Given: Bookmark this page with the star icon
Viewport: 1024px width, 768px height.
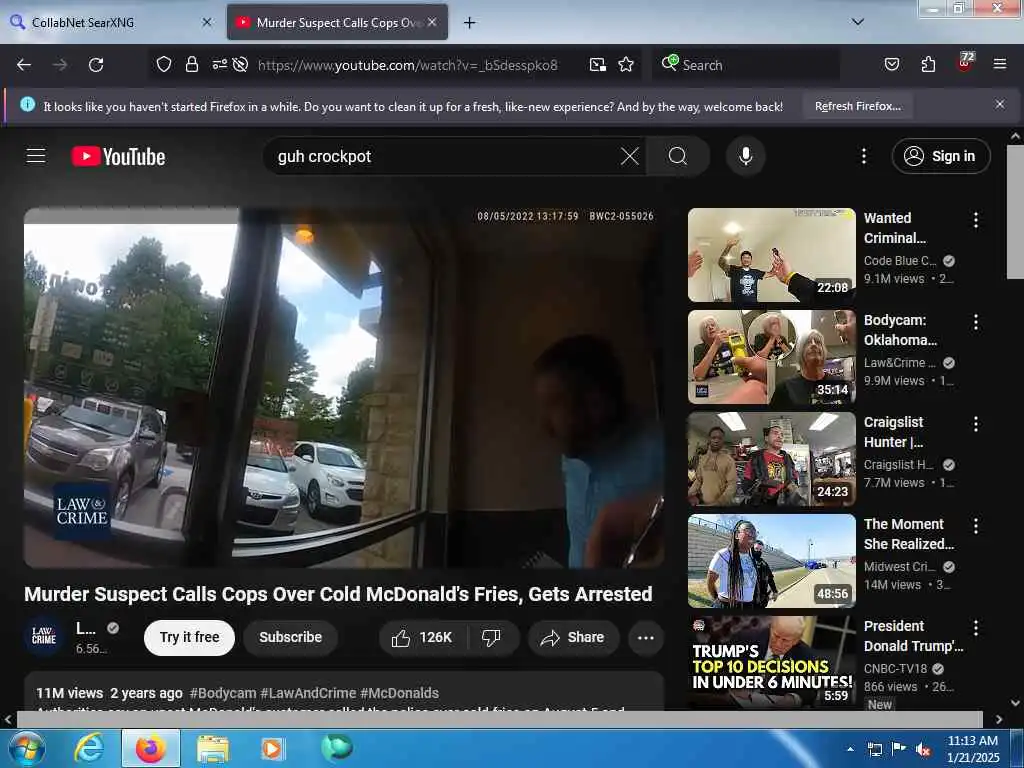Looking at the screenshot, I should tap(626, 65).
